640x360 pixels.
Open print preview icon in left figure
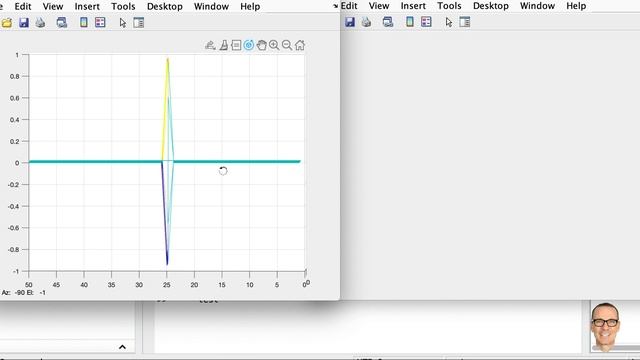point(62,22)
